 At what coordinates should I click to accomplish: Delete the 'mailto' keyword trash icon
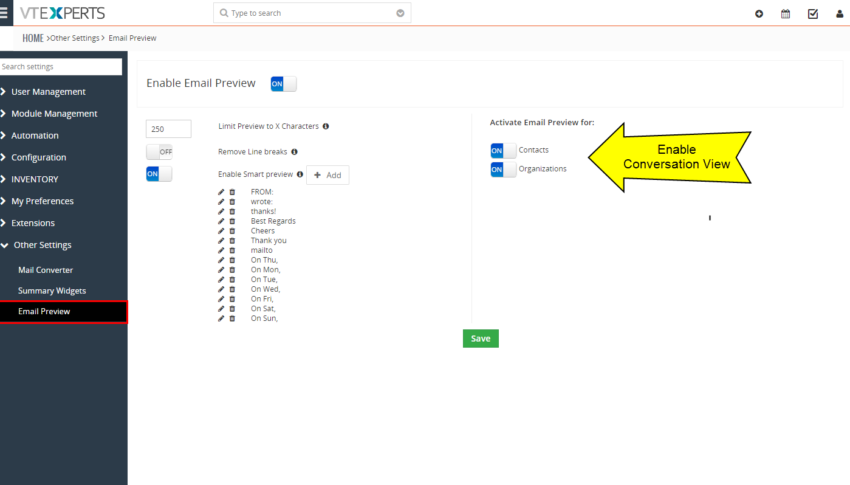pyautogui.click(x=232, y=250)
